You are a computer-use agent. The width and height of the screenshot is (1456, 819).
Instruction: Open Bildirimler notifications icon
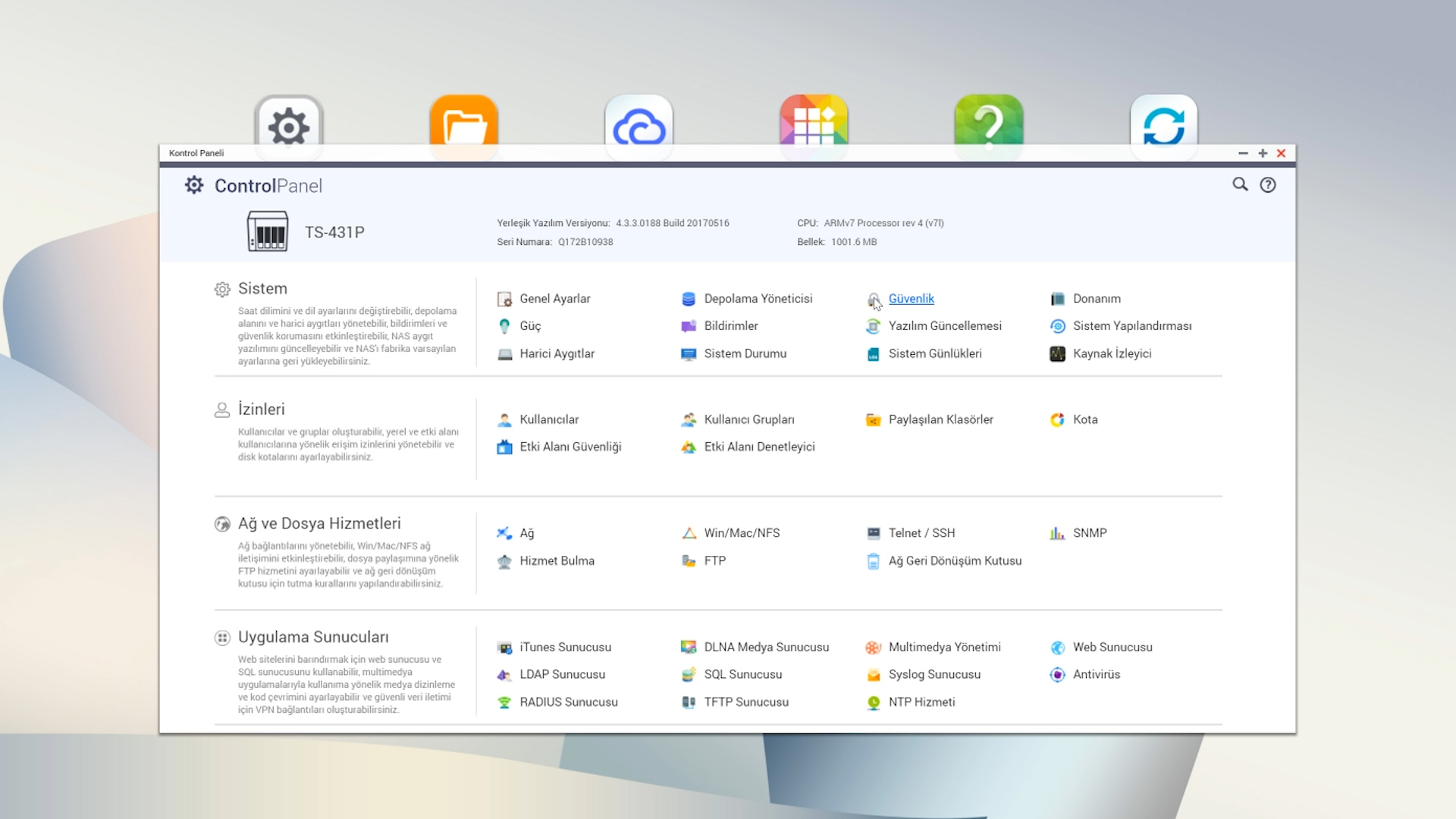pos(689,326)
